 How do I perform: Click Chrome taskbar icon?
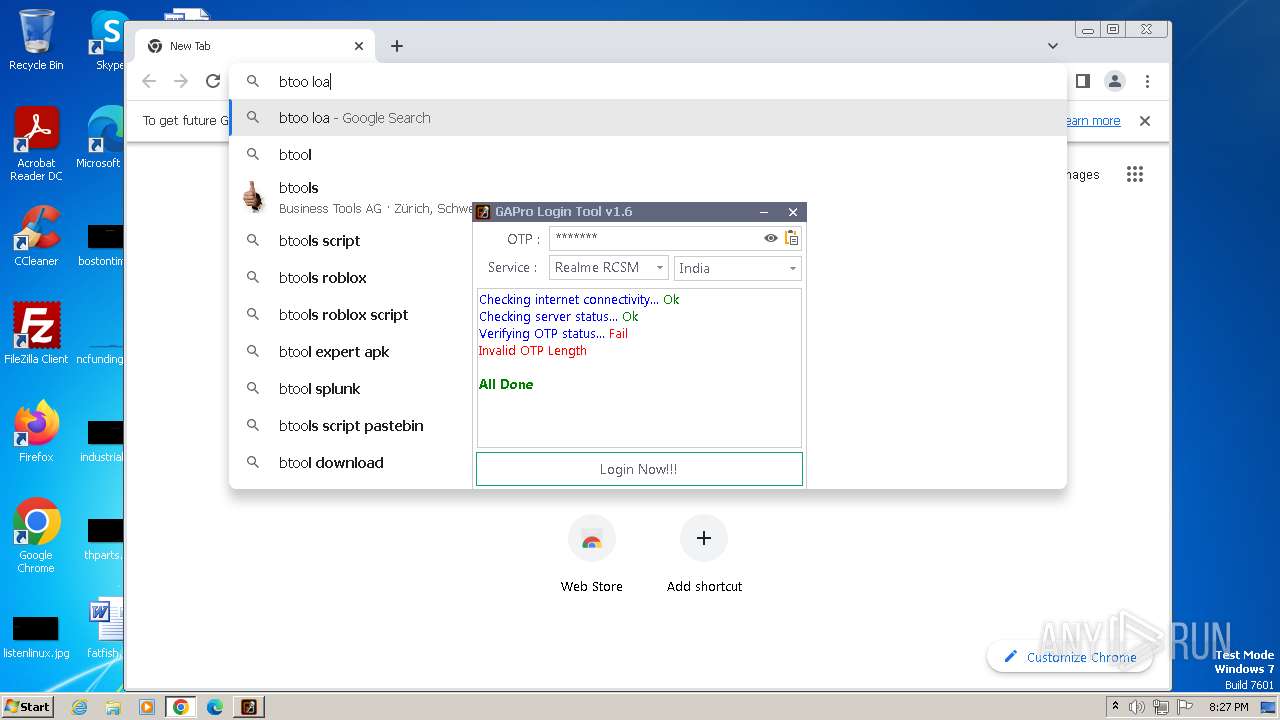[x=181, y=707]
